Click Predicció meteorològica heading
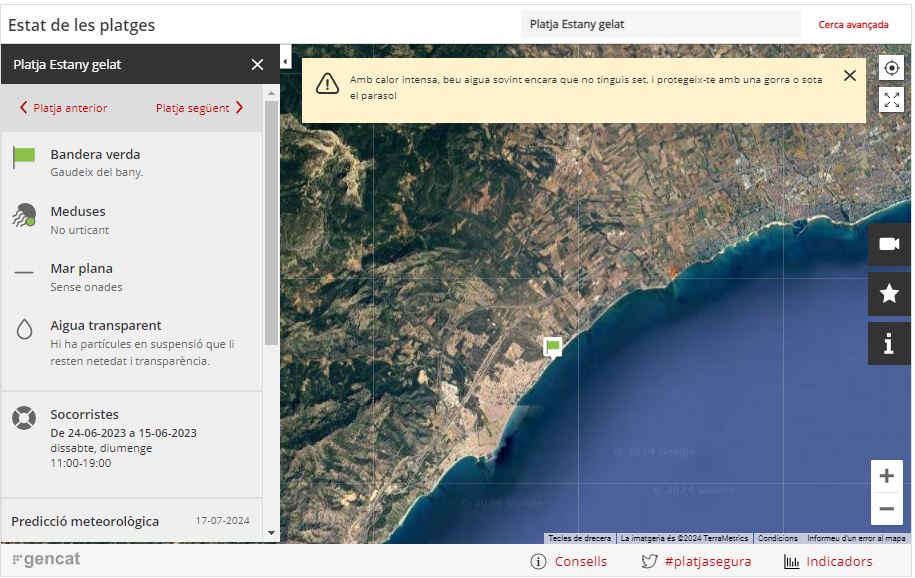The image size is (915, 578). pyautogui.click(x=85, y=521)
